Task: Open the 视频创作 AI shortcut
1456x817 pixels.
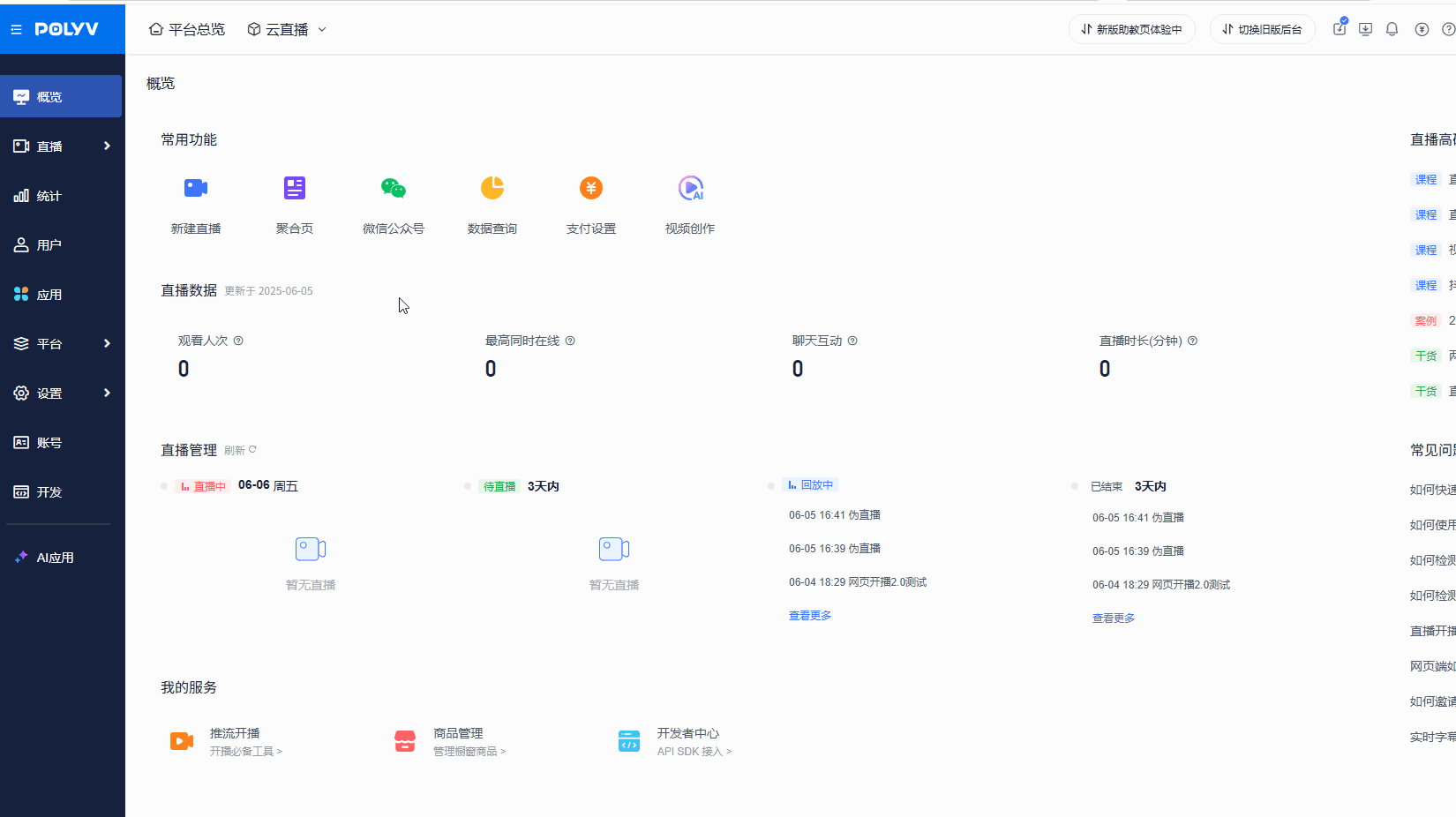Action: [x=690, y=204]
